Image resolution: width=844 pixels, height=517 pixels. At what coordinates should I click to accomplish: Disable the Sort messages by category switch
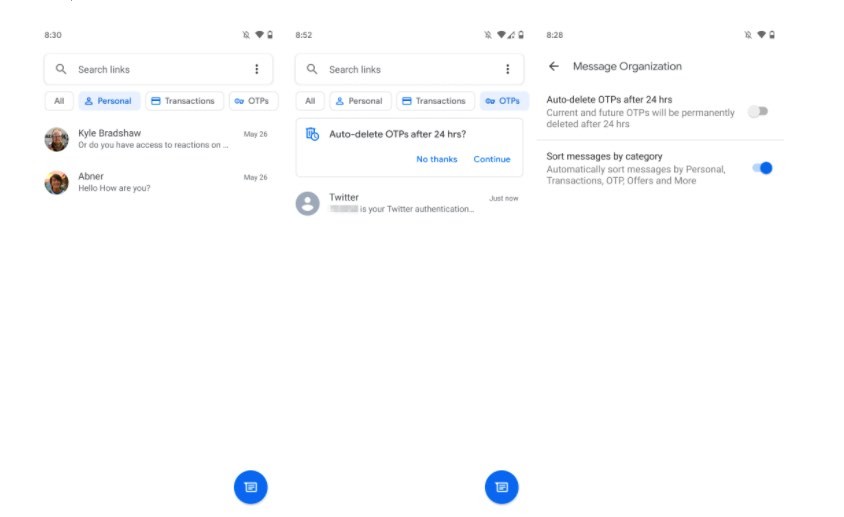pos(762,168)
